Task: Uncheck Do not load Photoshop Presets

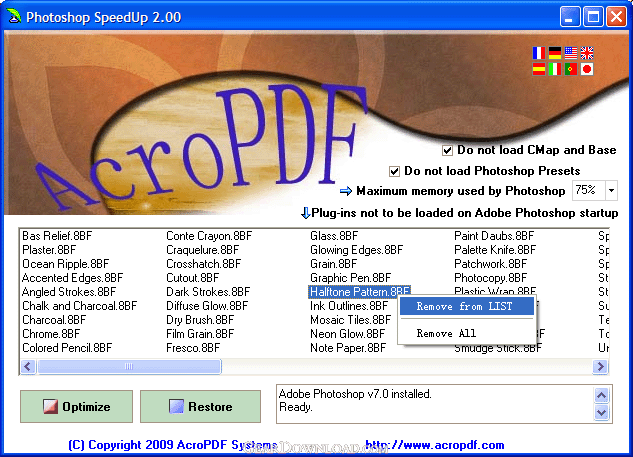Action: click(x=394, y=172)
